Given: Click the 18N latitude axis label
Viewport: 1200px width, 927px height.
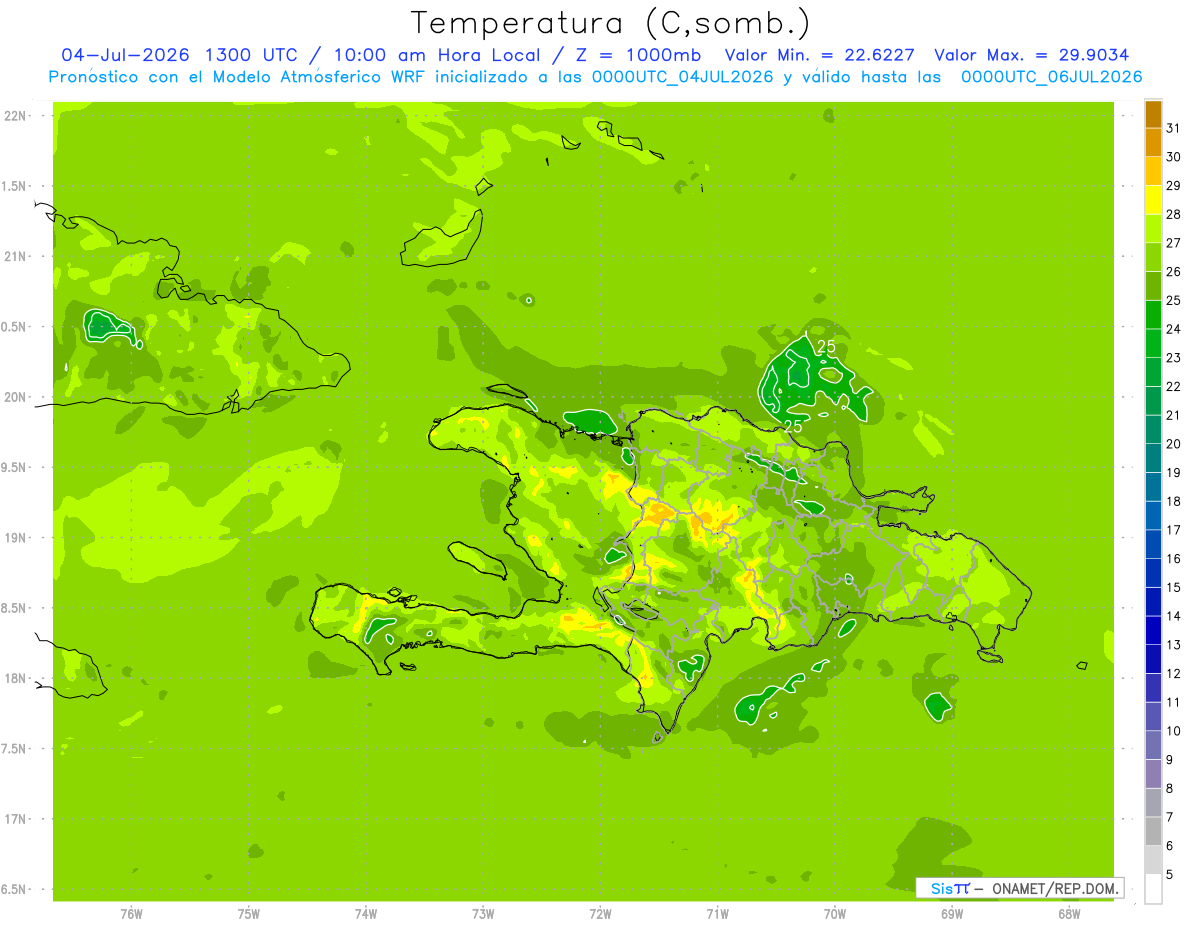Looking at the screenshot, I should (17, 678).
